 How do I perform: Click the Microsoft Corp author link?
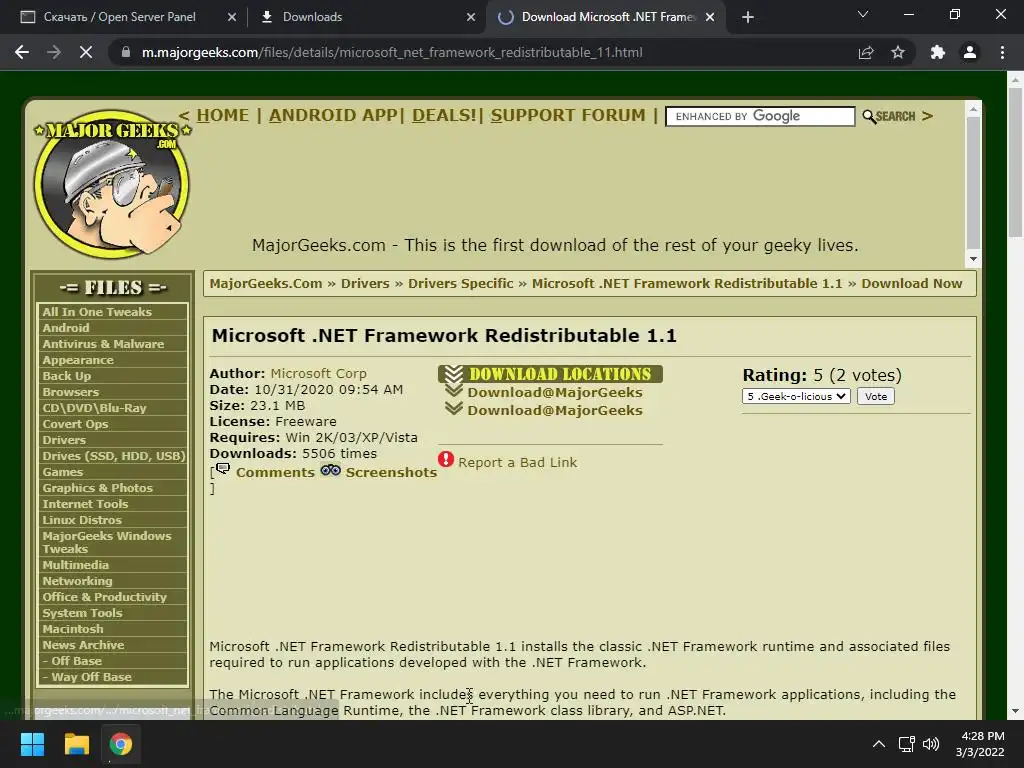click(x=319, y=374)
